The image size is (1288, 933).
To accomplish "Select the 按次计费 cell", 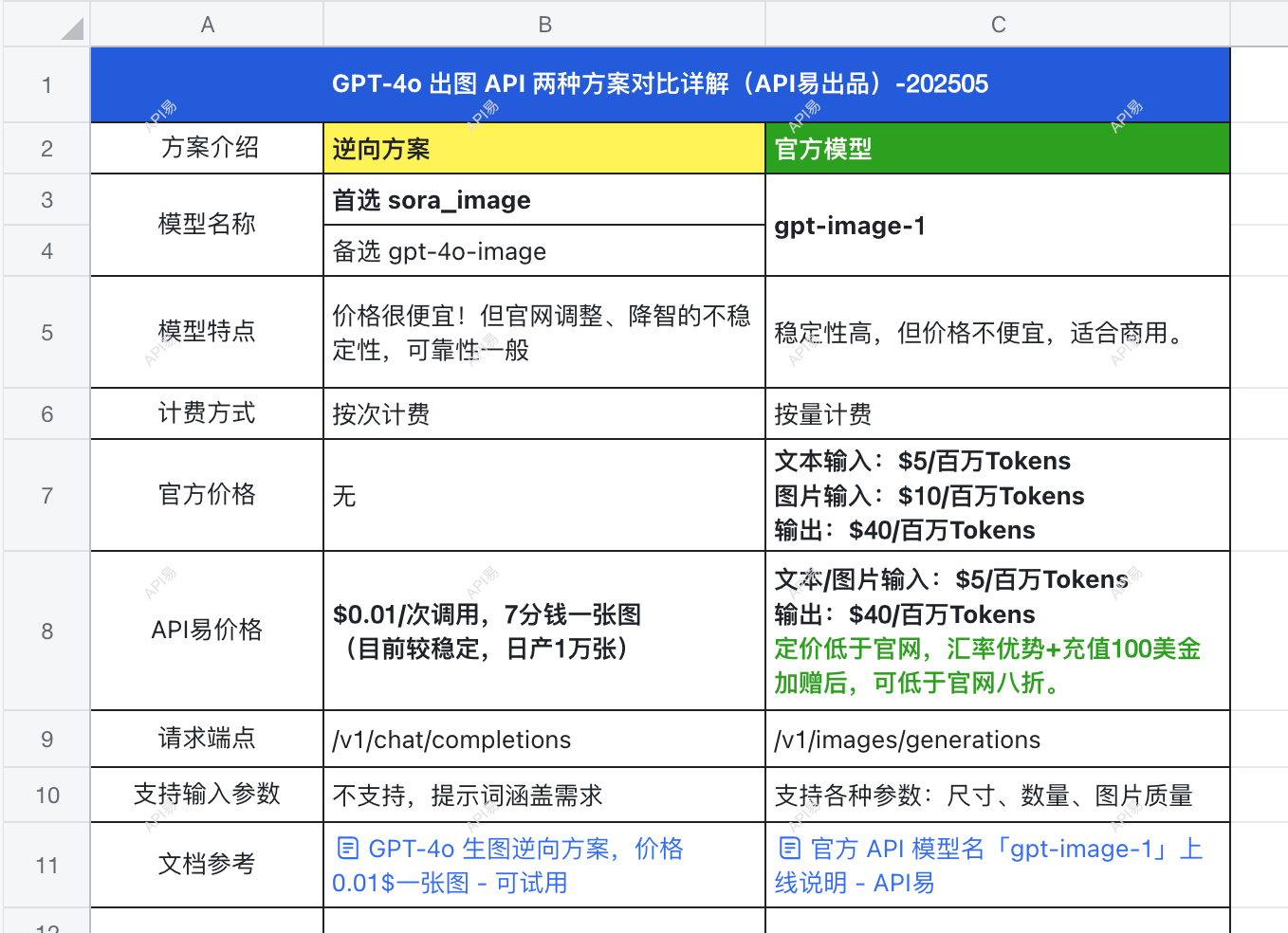I will [543, 413].
